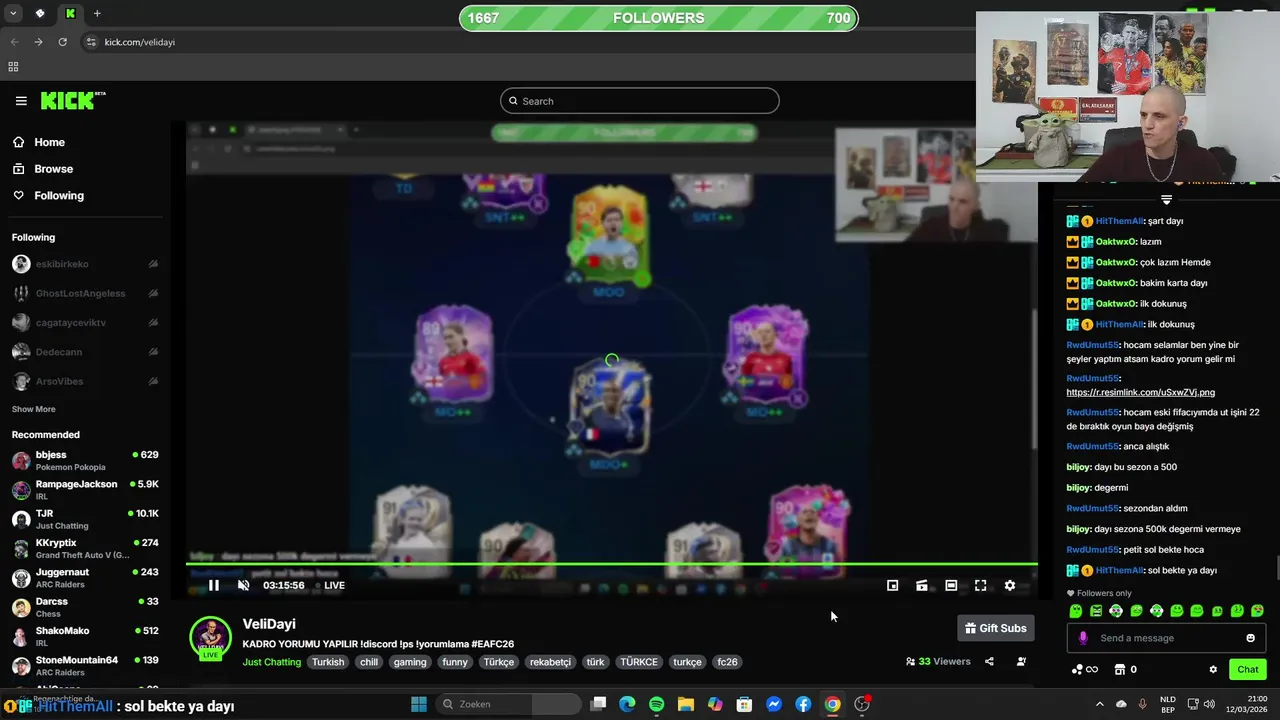
Task: Focus the Send a message field
Action: click(x=1166, y=638)
